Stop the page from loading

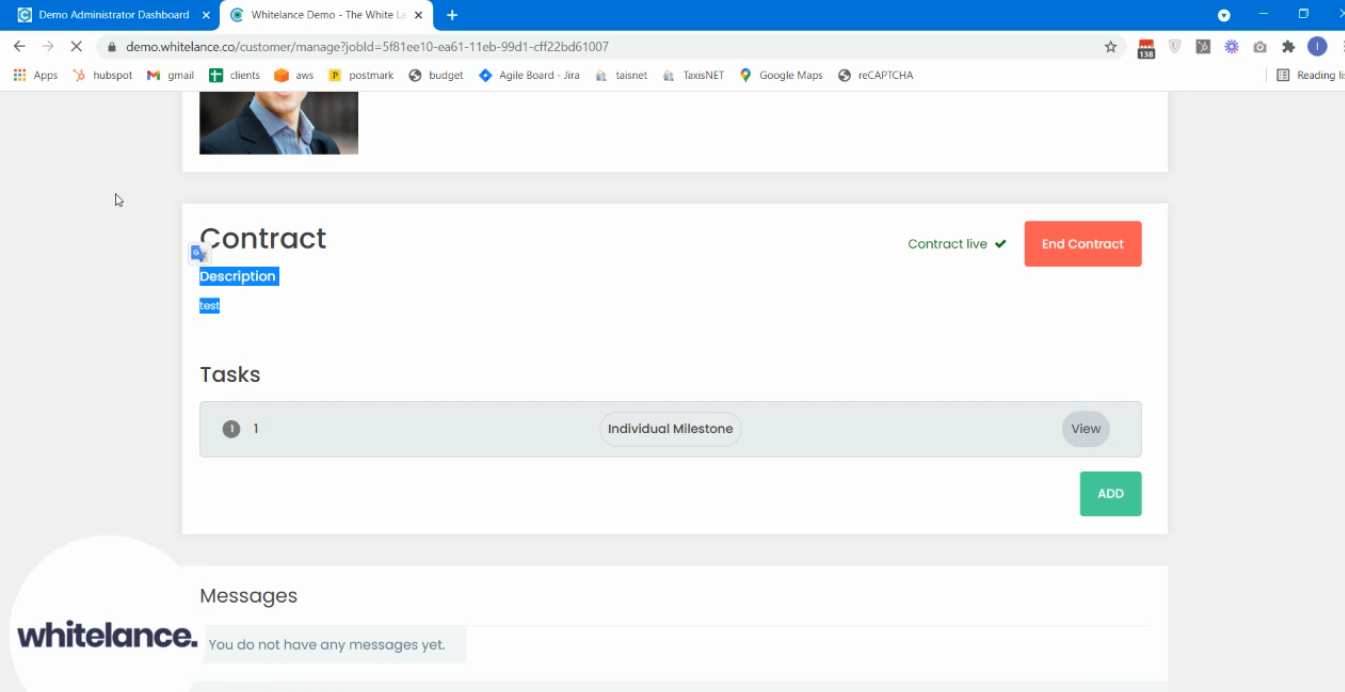pyautogui.click(x=76, y=46)
